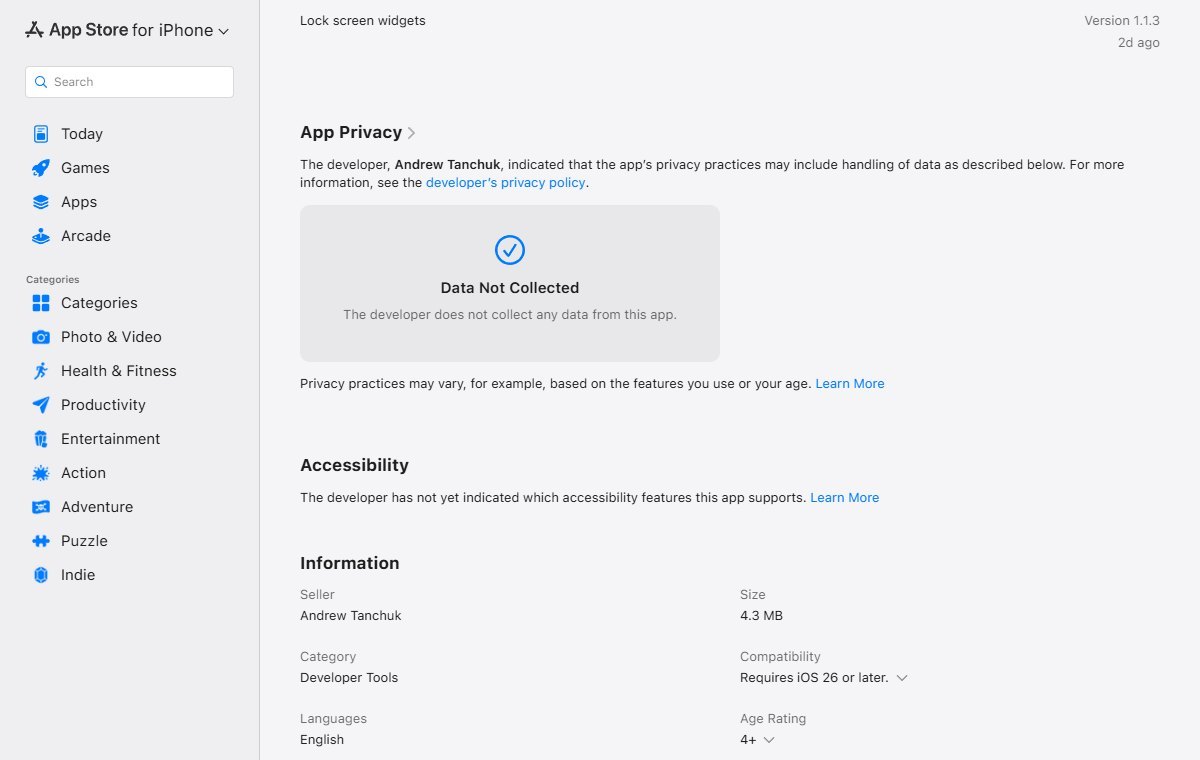Click the Indie icon in sidebar
The height and width of the screenshot is (760, 1200).
[41, 575]
